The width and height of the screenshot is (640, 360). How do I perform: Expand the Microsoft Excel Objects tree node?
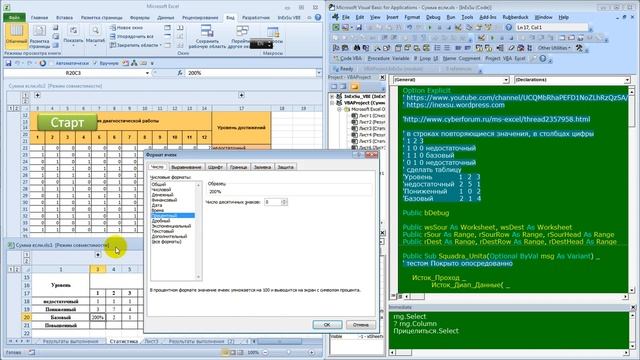339,109
